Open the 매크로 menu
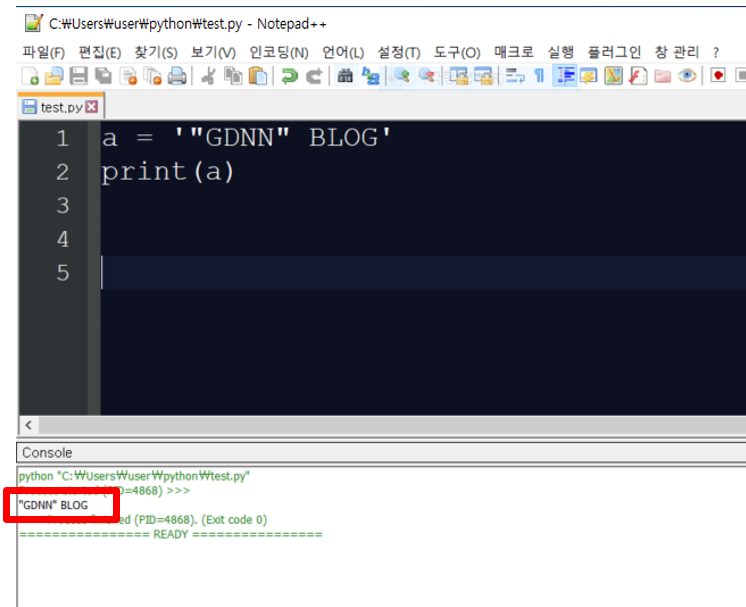 click(x=514, y=52)
